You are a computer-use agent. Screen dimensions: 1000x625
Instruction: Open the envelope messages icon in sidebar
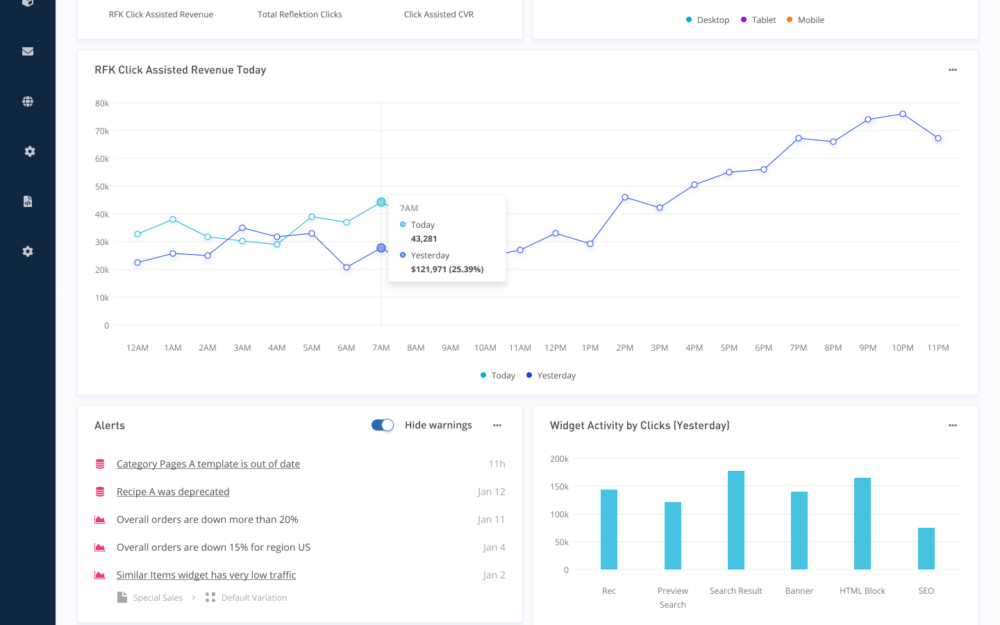coord(27,51)
